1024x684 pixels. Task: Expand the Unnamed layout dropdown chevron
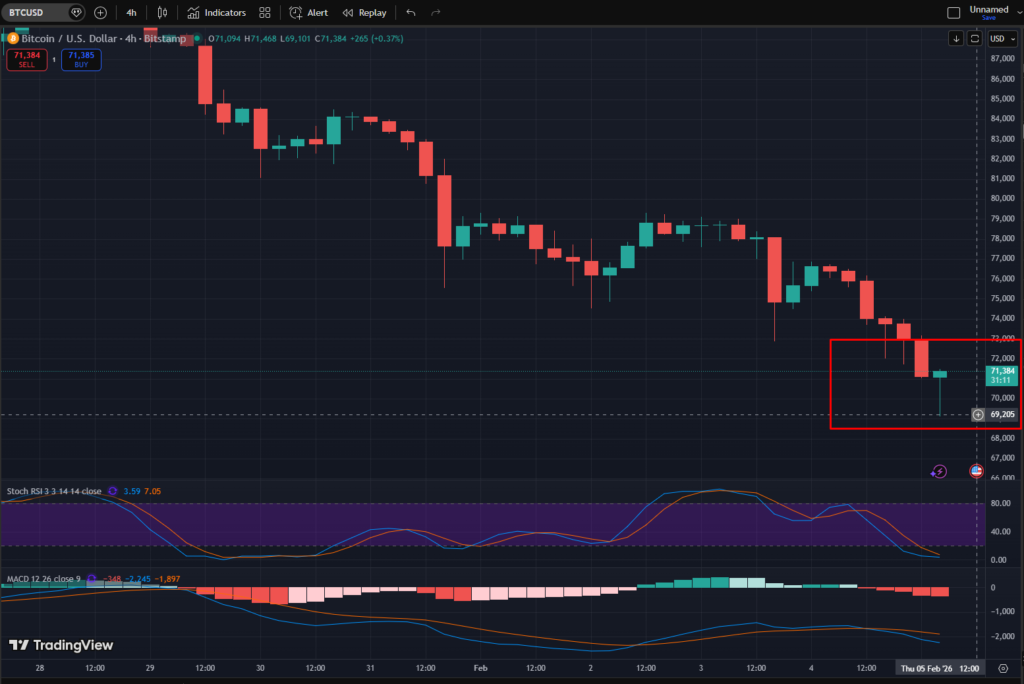pyautogui.click(x=1018, y=13)
